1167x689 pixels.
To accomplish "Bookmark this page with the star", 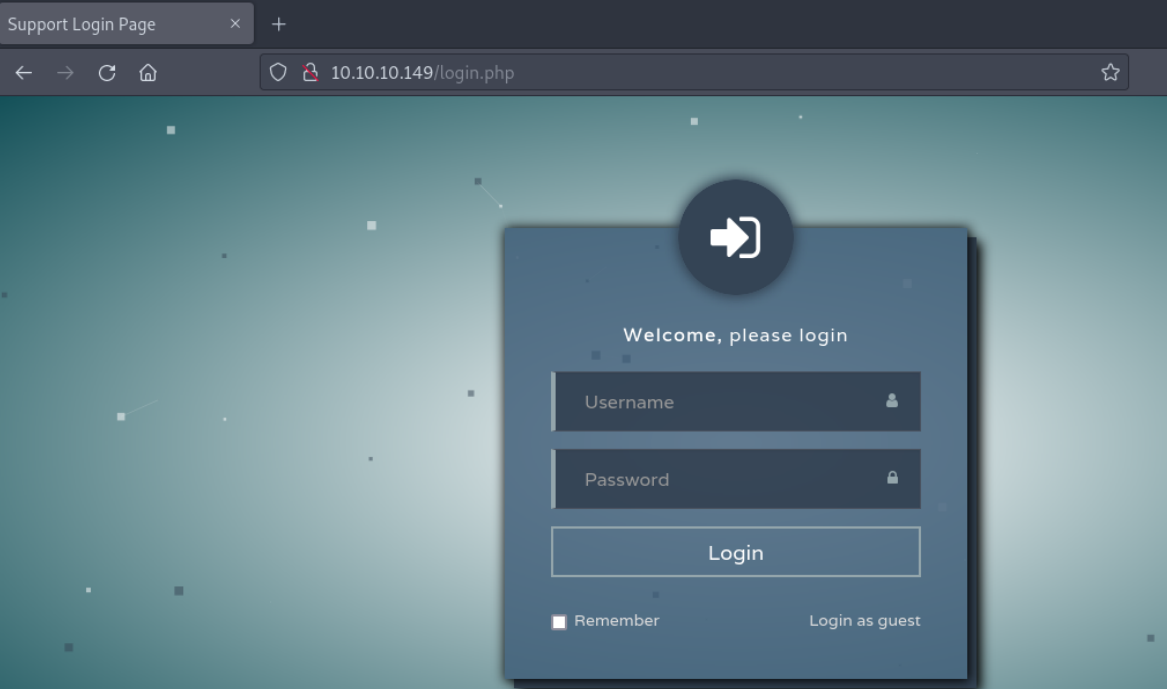I will point(1109,72).
